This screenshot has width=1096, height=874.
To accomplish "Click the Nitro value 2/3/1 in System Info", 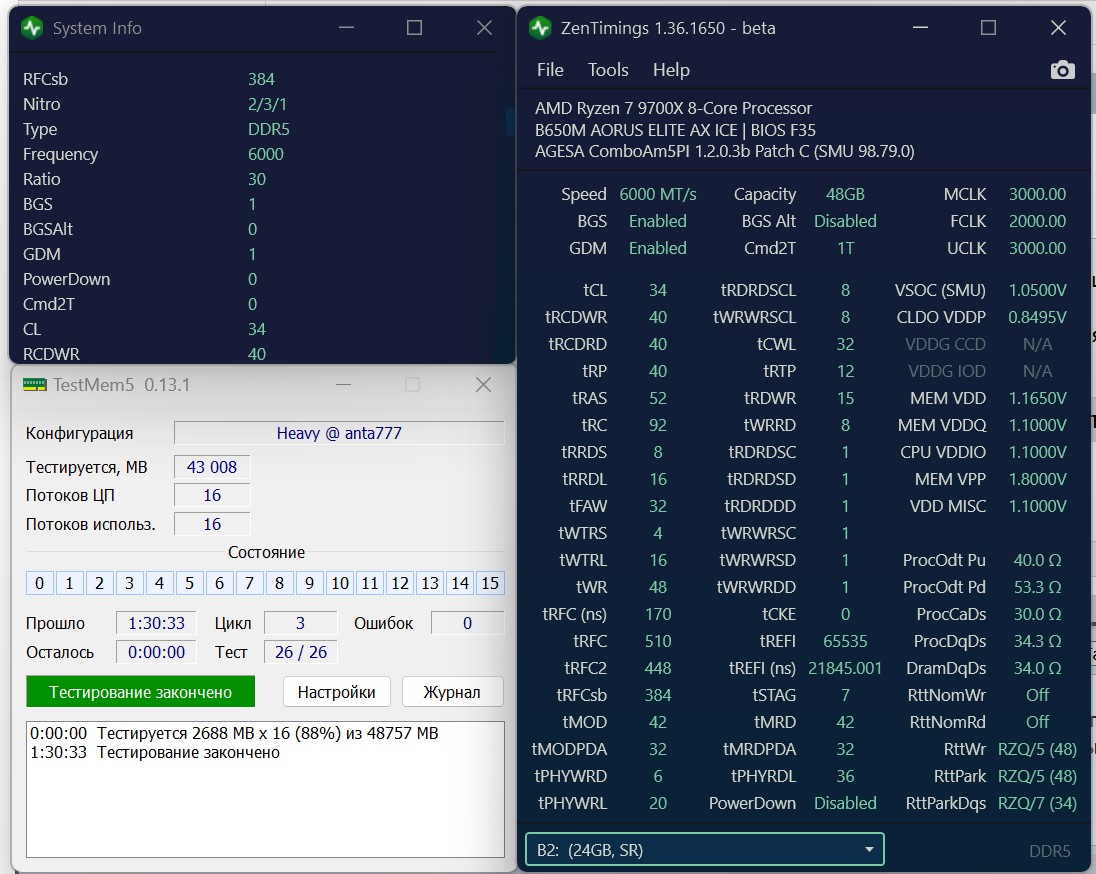I will [x=267, y=104].
